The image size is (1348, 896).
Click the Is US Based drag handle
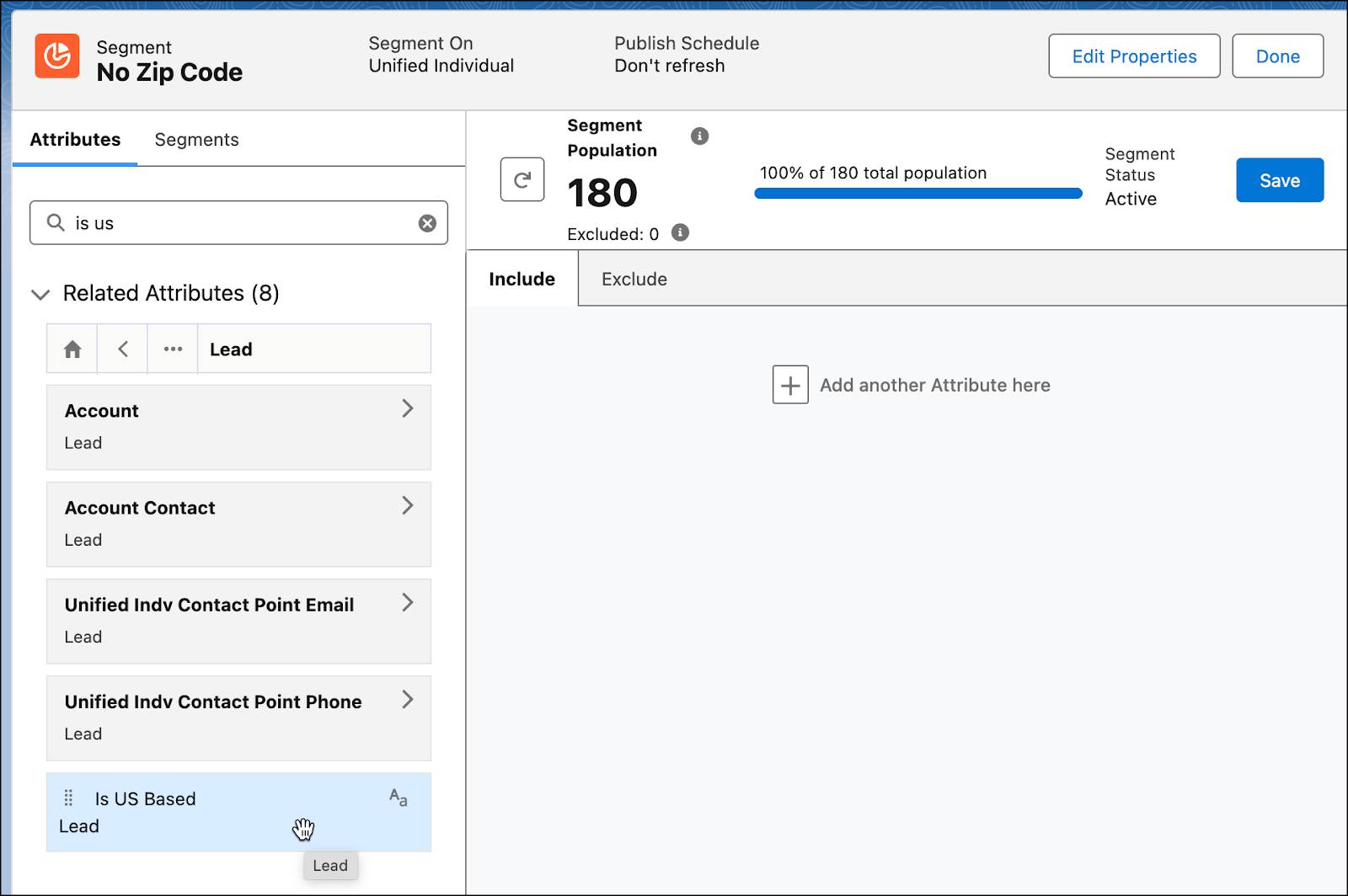[x=69, y=797]
